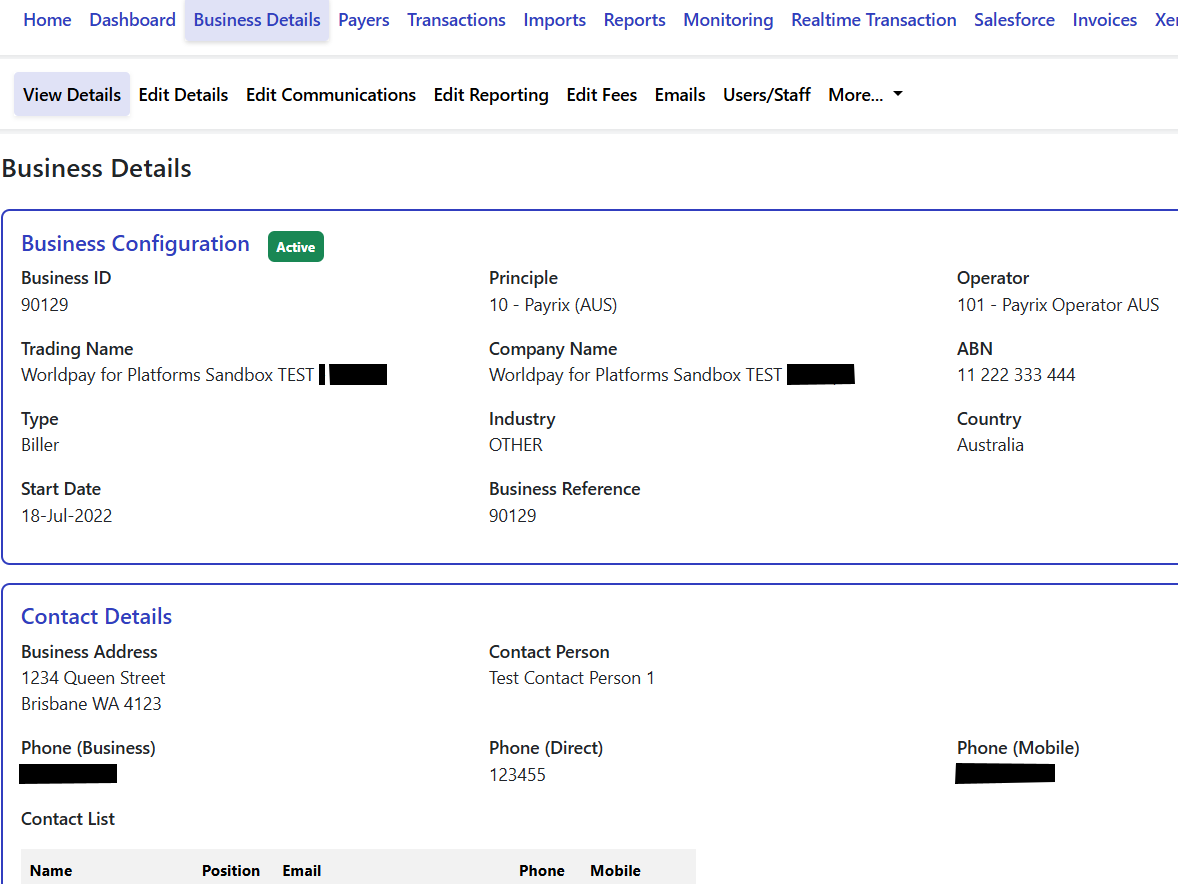This screenshot has width=1178, height=884.
Task: Open the Invoices page
Action: [1104, 20]
